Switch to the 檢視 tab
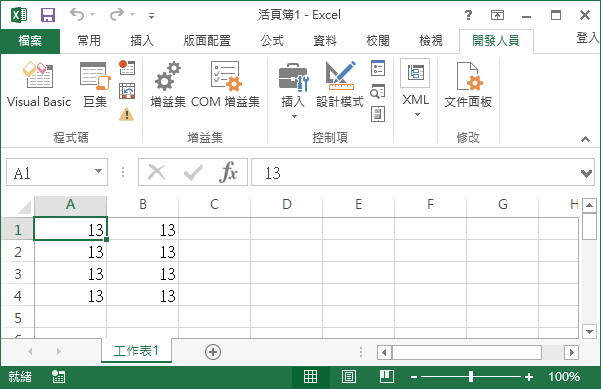601x389 pixels. [431, 41]
